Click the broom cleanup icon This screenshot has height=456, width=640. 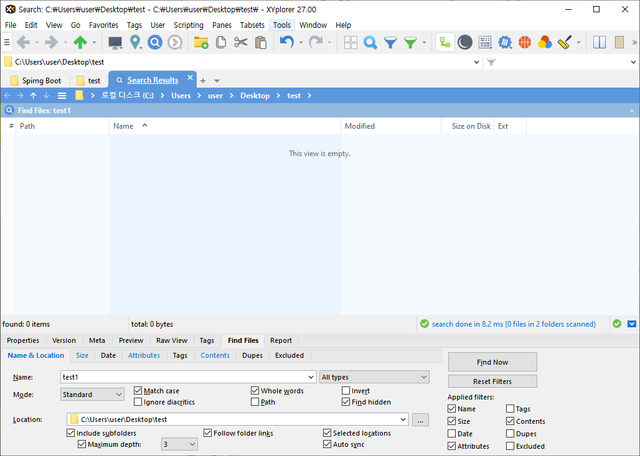tap(565, 42)
